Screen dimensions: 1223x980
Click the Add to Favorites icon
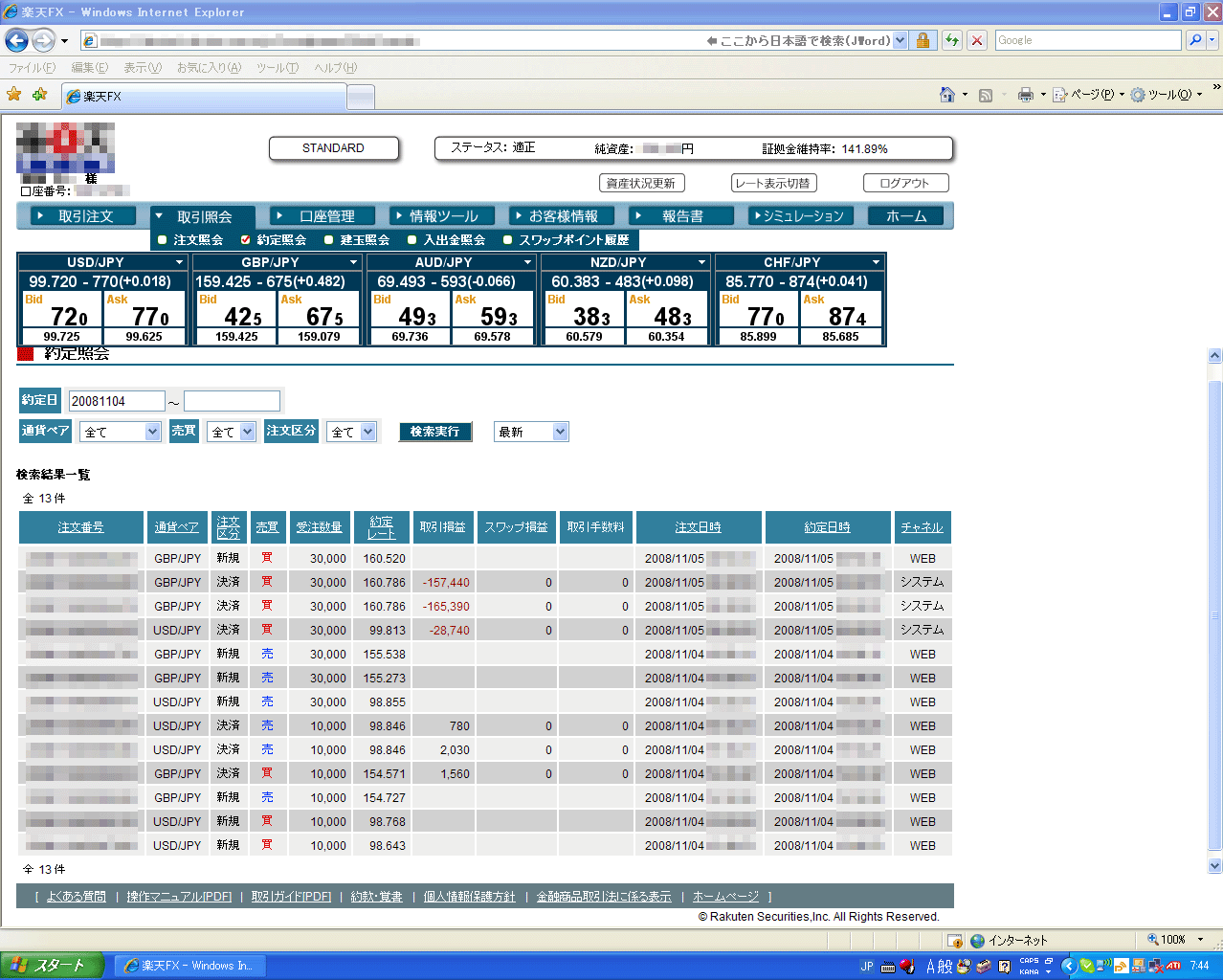pos(40,94)
